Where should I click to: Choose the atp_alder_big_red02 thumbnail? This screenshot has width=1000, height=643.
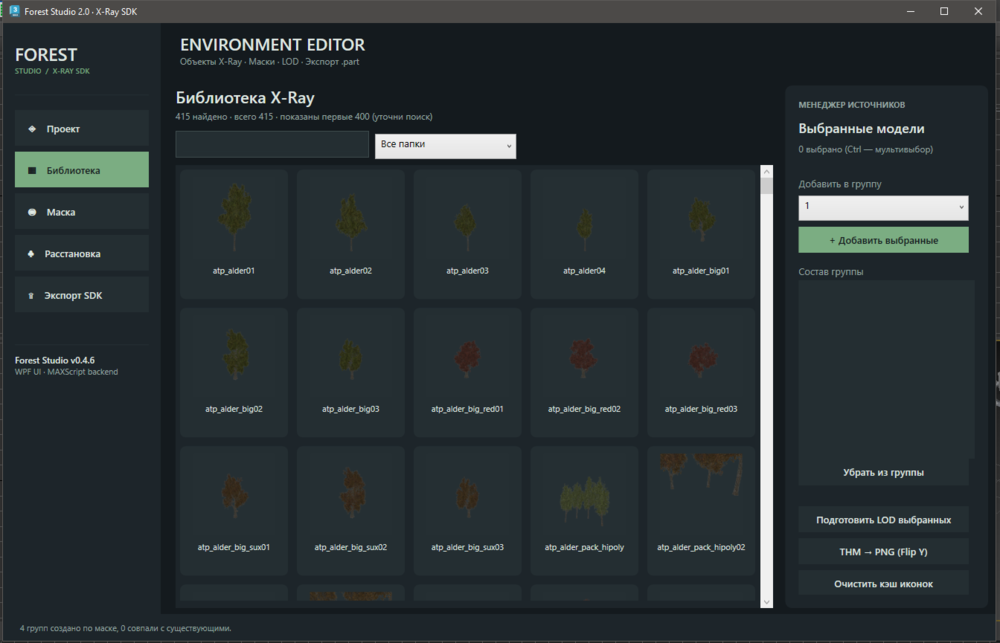[584, 372]
